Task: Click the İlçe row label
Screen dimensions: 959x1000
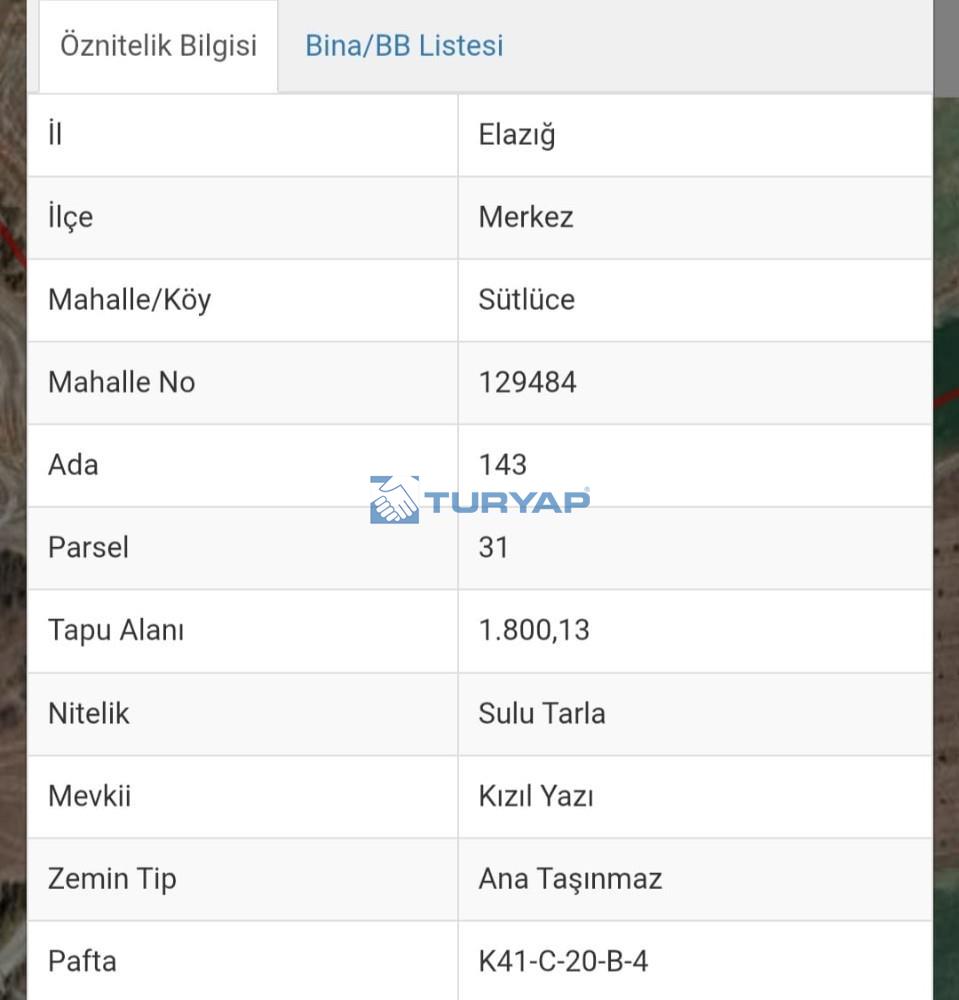Action: click(71, 217)
